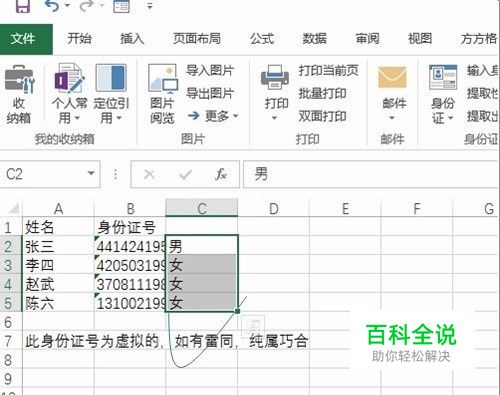Image resolution: width=500 pixels, height=395 pixels.
Task: Click the 身份证 ID card icon
Action: click(443, 77)
